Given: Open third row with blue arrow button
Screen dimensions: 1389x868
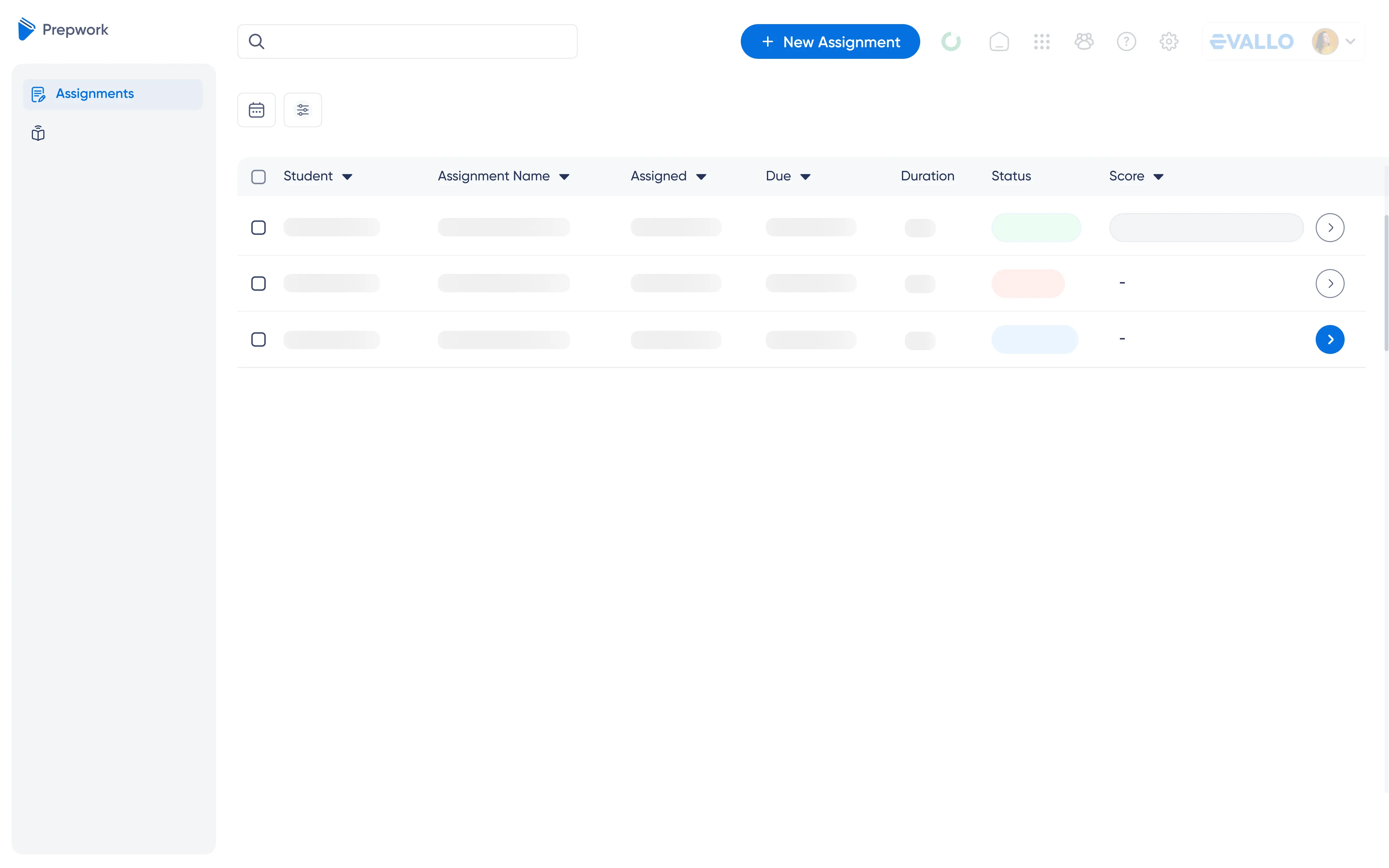Looking at the screenshot, I should [x=1329, y=339].
